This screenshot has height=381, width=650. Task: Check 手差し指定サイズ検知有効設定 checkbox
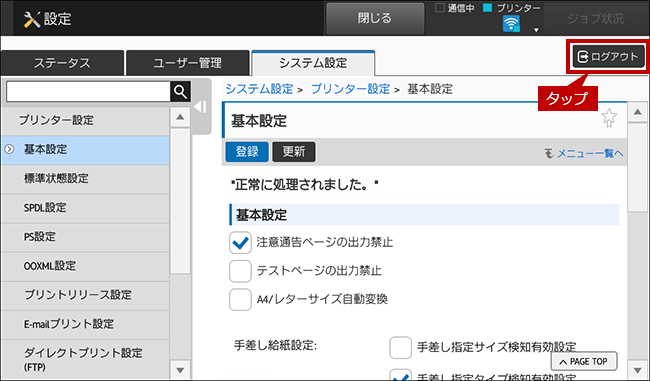click(400, 347)
